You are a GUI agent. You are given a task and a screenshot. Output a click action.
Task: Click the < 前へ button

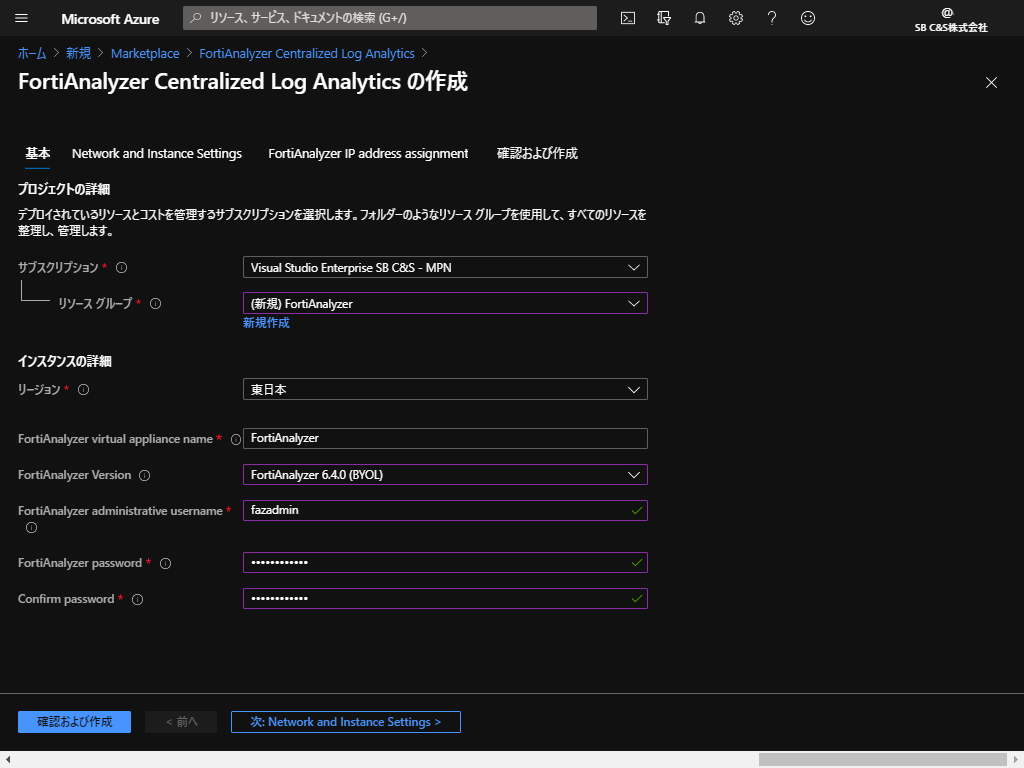click(x=181, y=722)
